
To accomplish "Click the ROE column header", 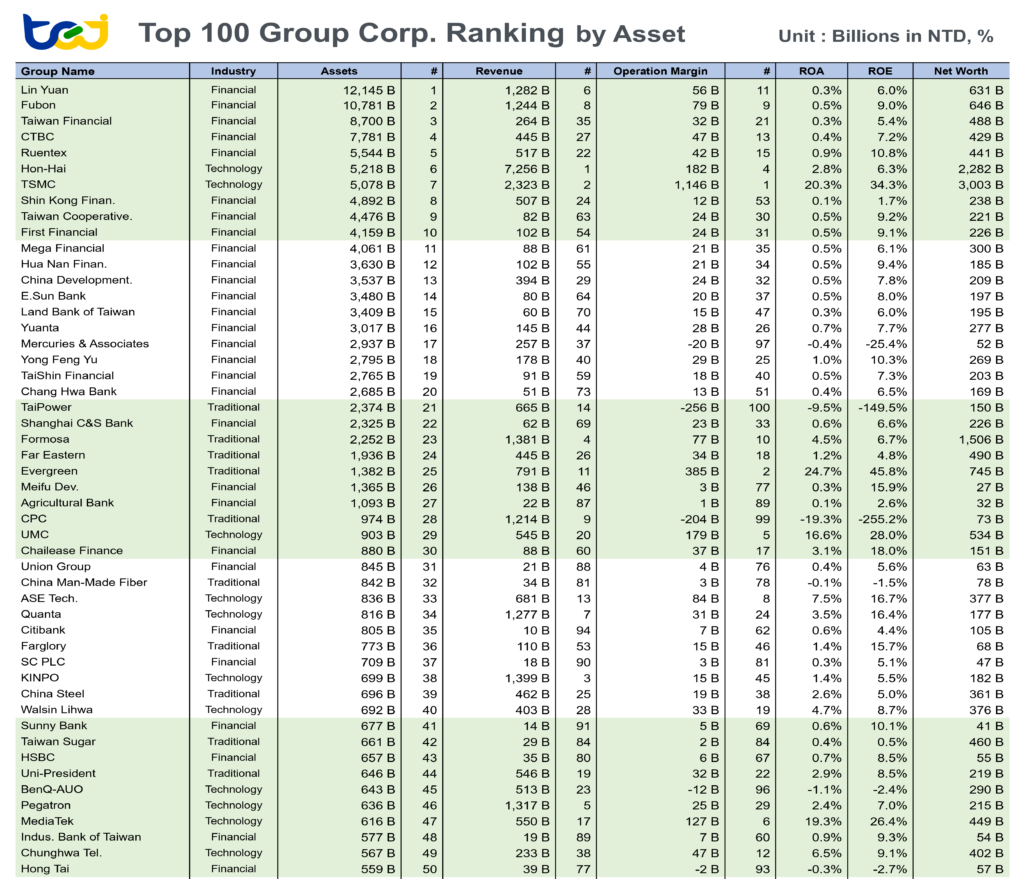I will coord(881,71).
